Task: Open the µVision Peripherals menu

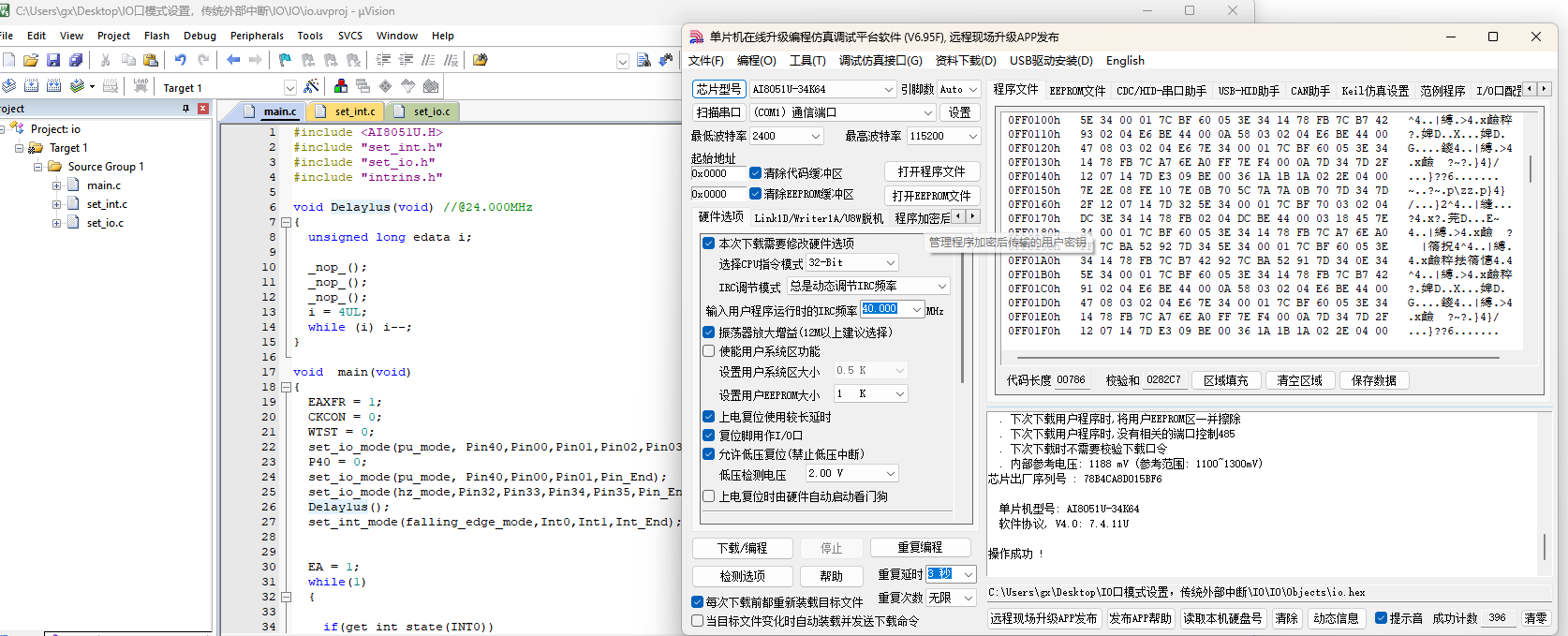Action: click(x=257, y=36)
